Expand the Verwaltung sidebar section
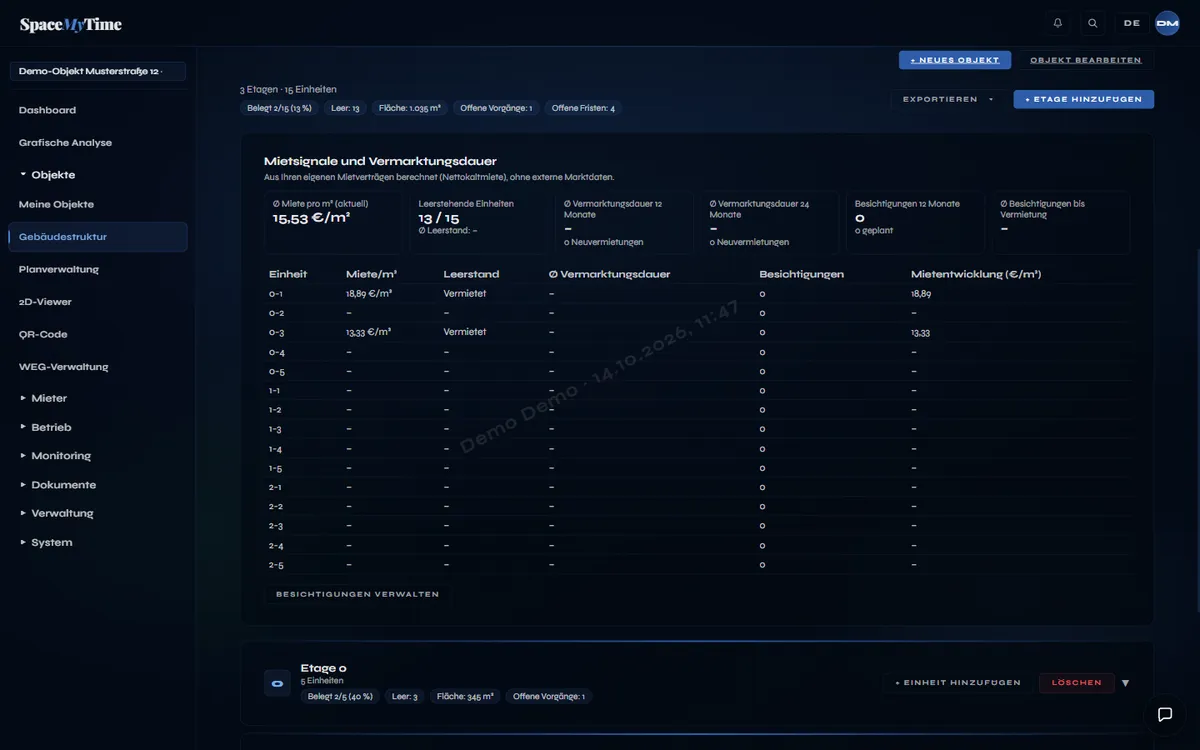This screenshot has height=750, width=1200. coord(62,513)
